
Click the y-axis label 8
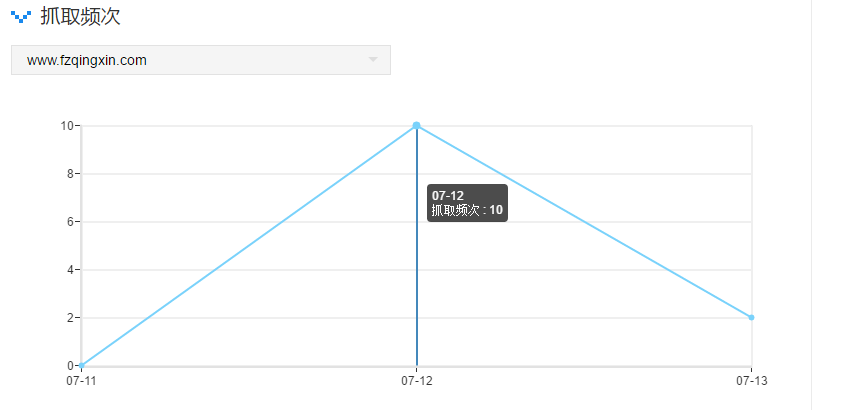70,174
